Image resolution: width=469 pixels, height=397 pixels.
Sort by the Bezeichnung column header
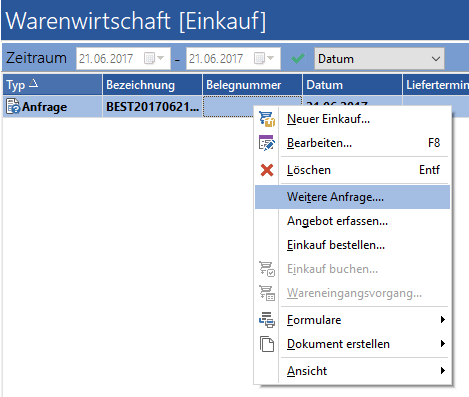[x=152, y=85]
